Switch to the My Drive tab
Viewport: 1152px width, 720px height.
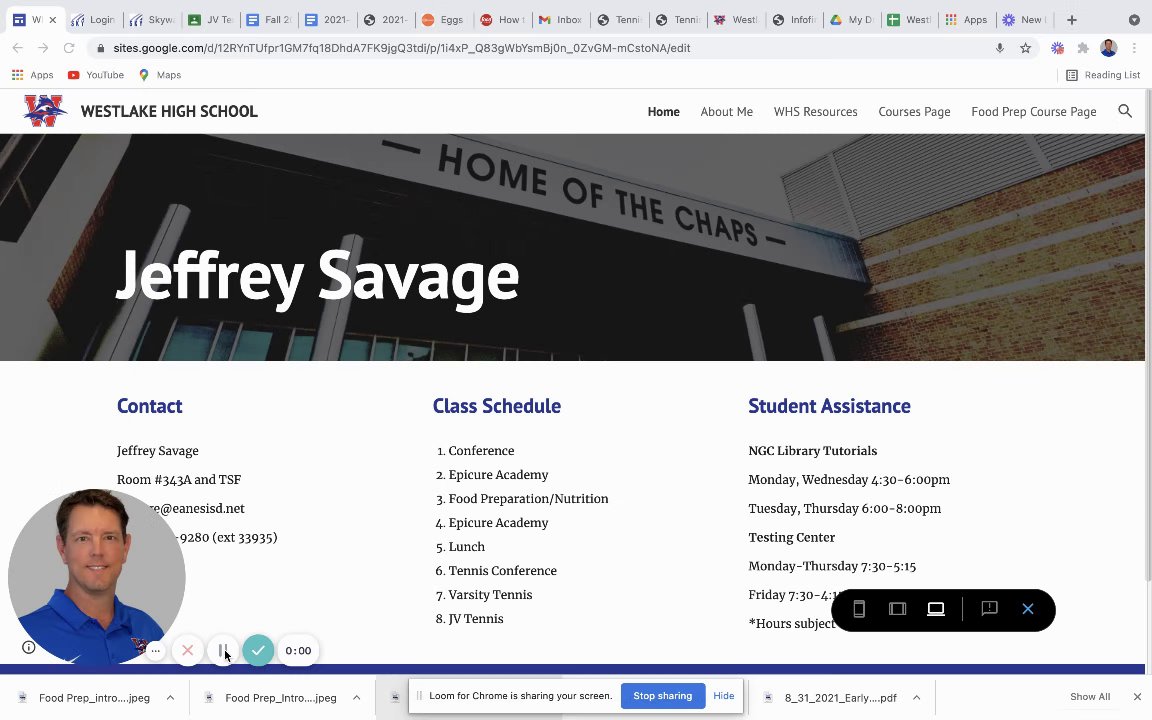(x=852, y=20)
